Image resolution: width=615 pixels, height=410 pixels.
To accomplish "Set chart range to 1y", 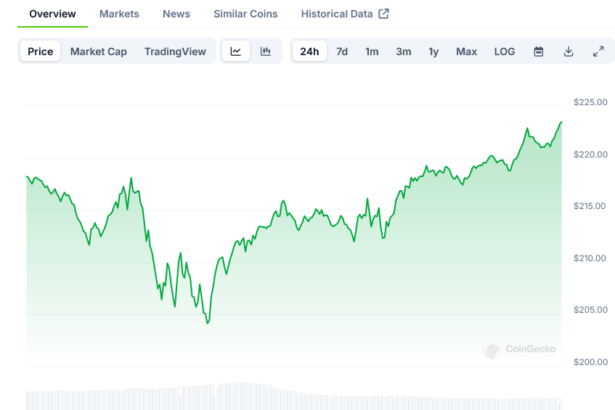I will click(x=433, y=51).
